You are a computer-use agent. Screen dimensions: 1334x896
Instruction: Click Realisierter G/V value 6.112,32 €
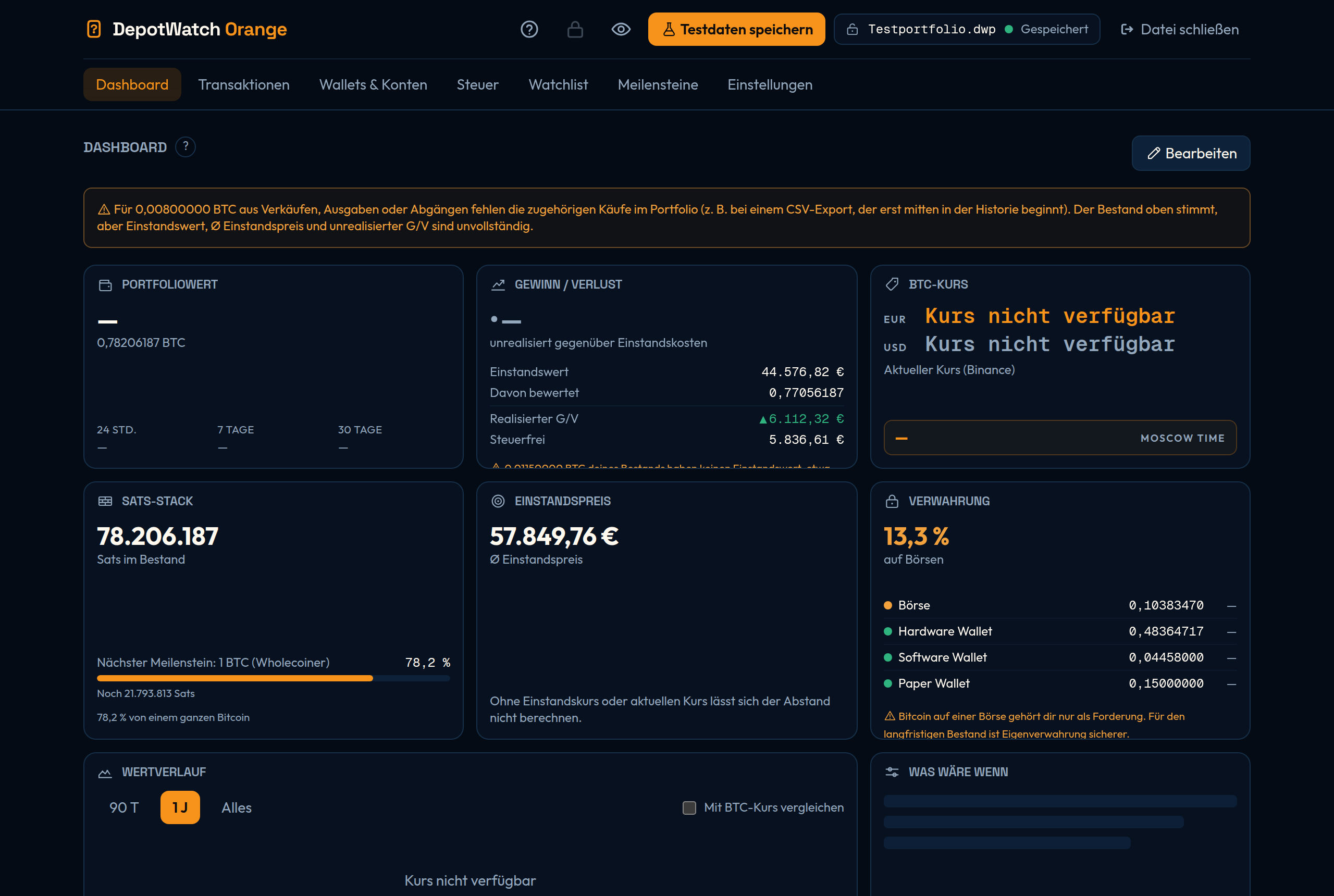pyautogui.click(x=801, y=419)
